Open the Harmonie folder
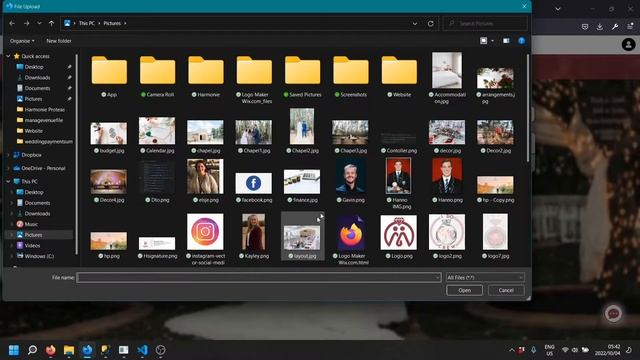Viewport: 640px width, 360px height. 206,71
